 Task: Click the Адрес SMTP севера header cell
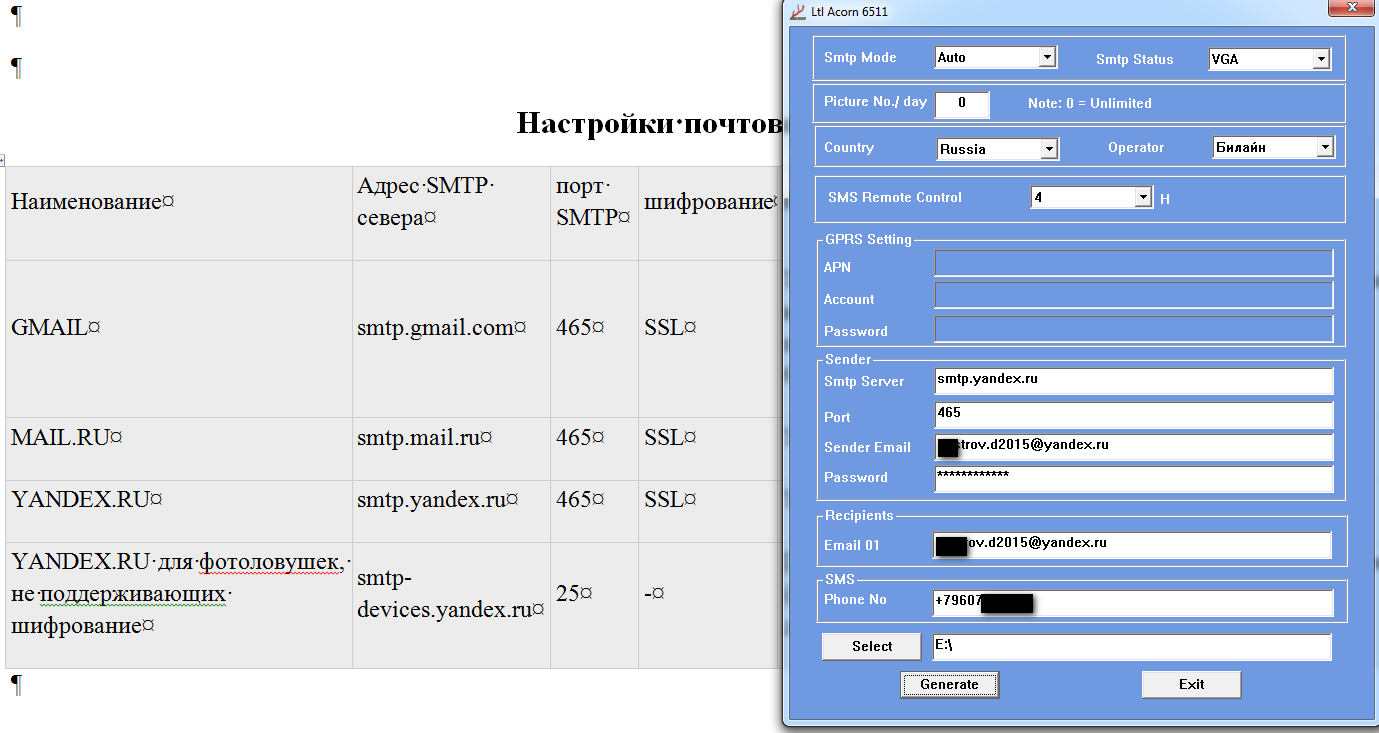click(x=451, y=214)
